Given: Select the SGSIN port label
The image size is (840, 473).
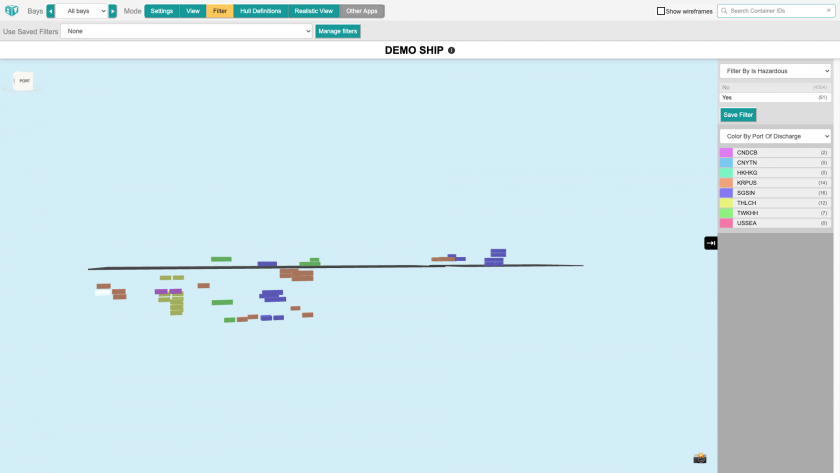Looking at the screenshot, I should tap(746, 193).
